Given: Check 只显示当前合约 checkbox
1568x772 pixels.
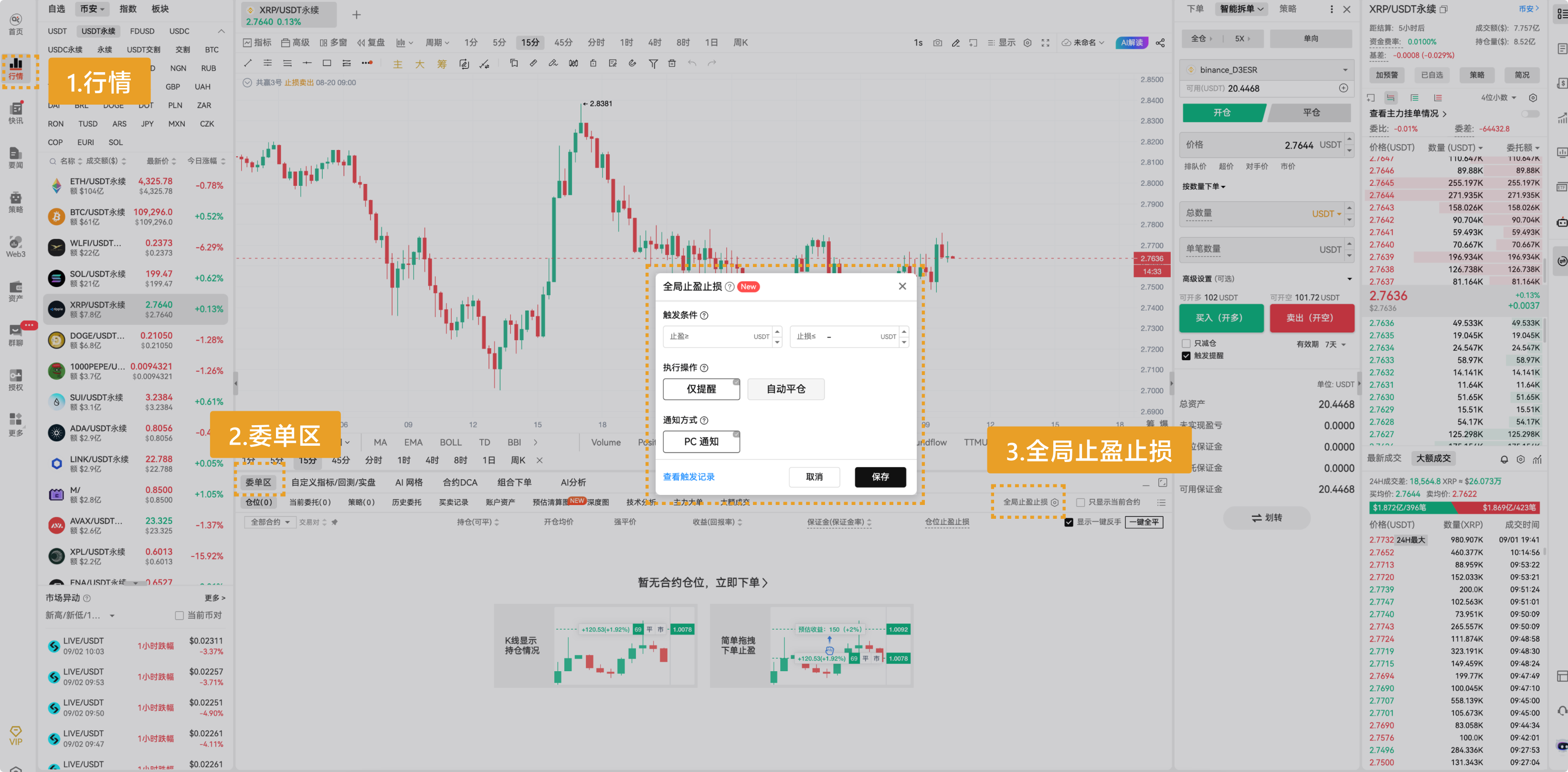Looking at the screenshot, I should coord(1081,502).
